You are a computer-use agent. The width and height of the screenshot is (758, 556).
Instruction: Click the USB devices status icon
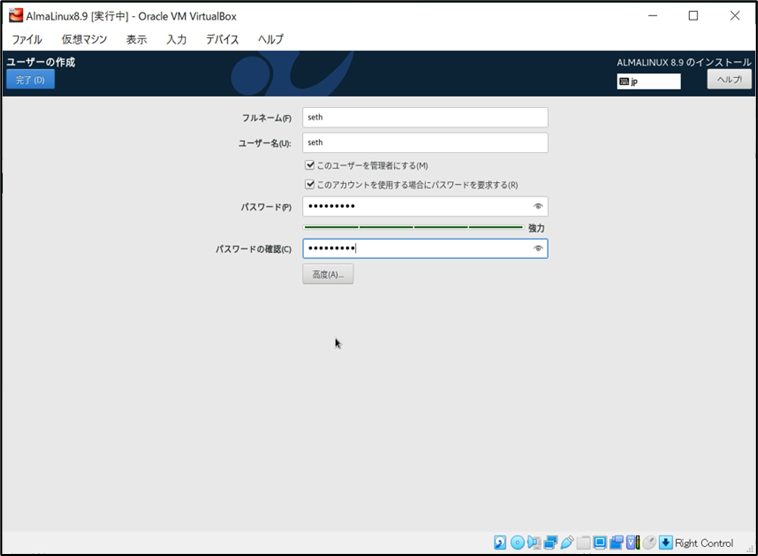coord(567,542)
